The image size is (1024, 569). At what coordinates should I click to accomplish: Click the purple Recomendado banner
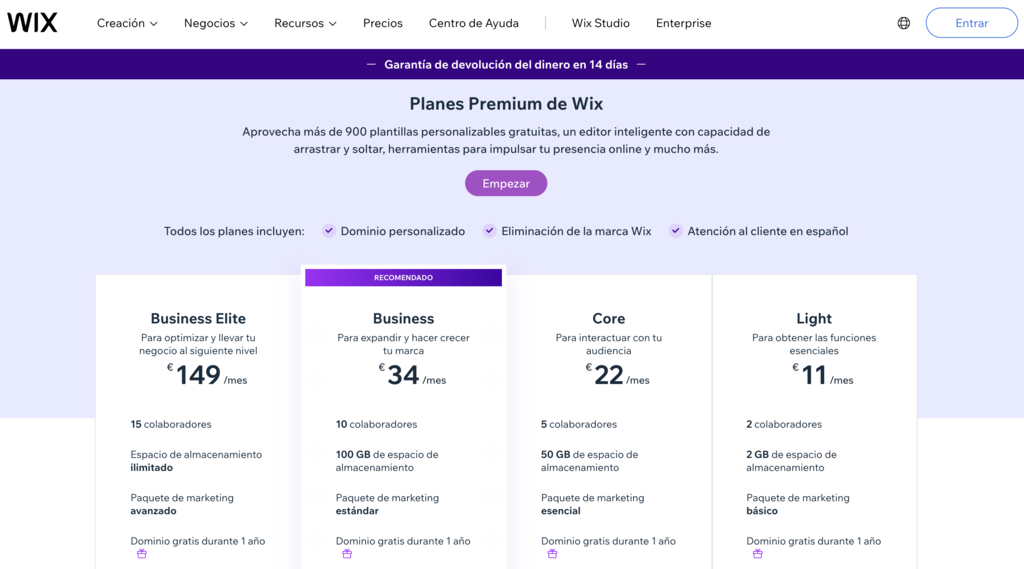(403, 278)
